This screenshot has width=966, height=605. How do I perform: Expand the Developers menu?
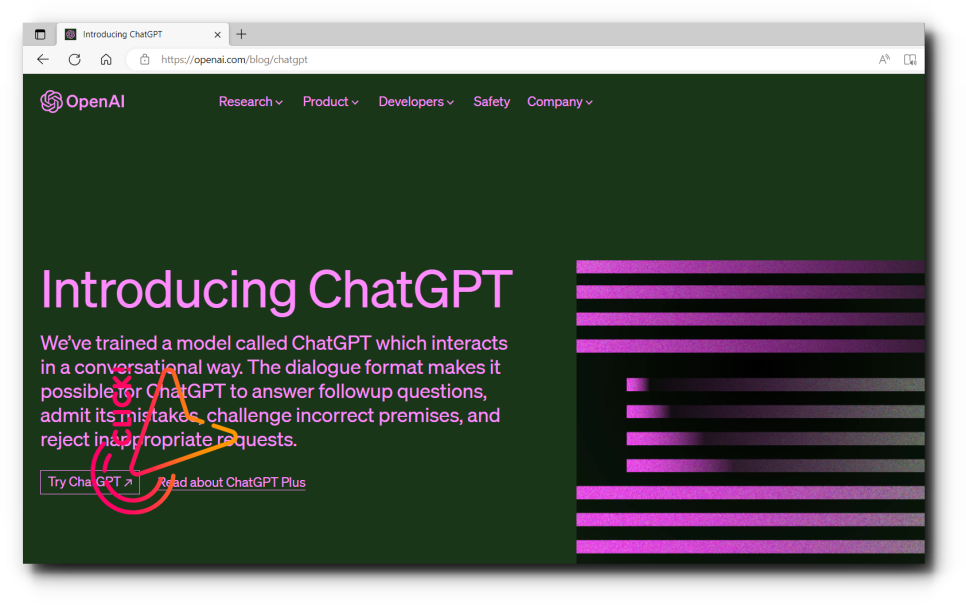coord(416,102)
